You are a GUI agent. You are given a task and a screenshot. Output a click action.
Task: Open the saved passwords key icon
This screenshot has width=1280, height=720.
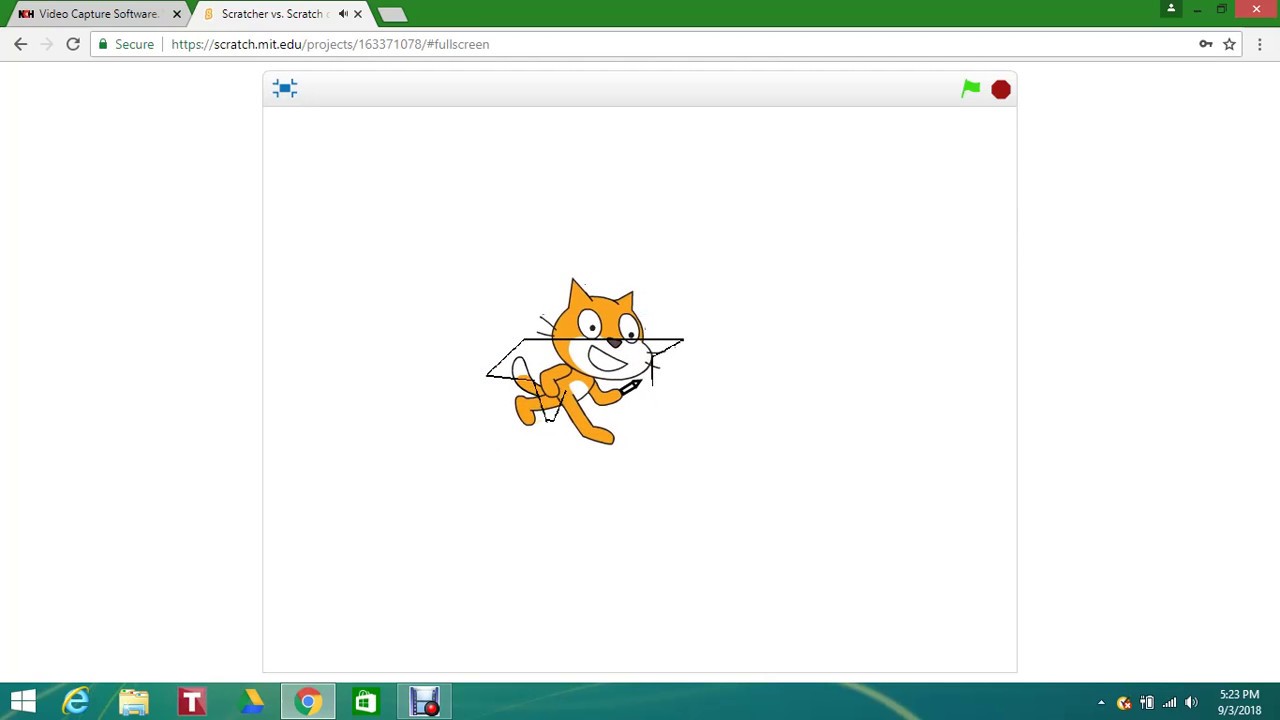(x=1206, y=44)
